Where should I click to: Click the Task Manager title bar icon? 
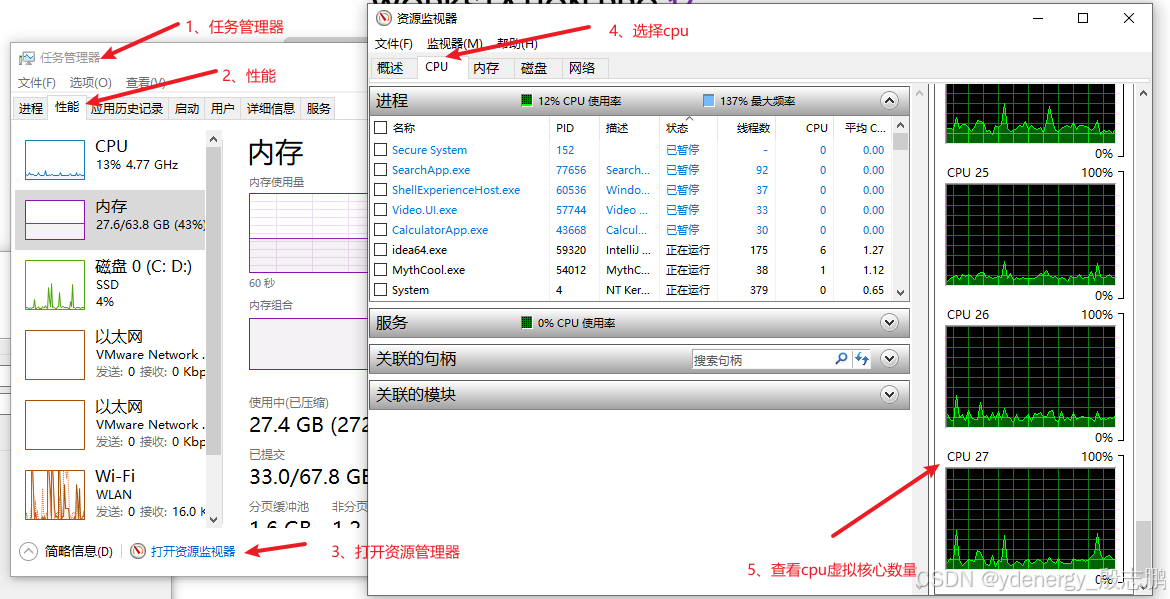[x=27, y=58]
